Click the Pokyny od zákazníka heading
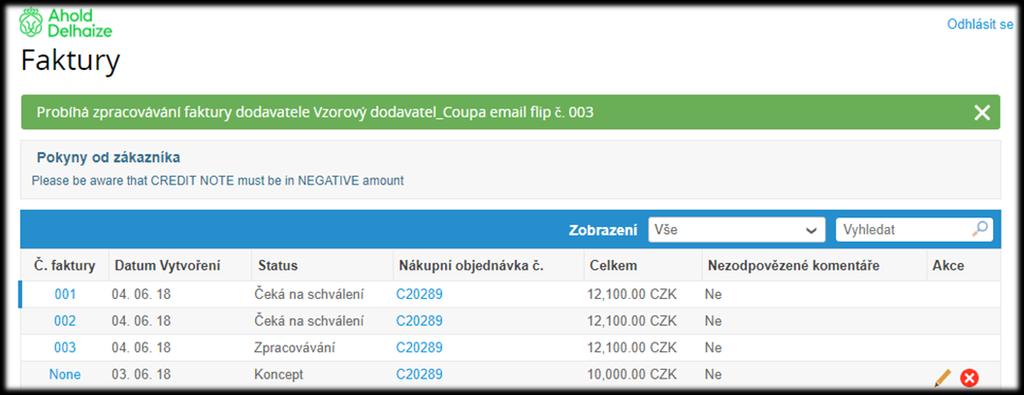 click(x=108, y=157)
